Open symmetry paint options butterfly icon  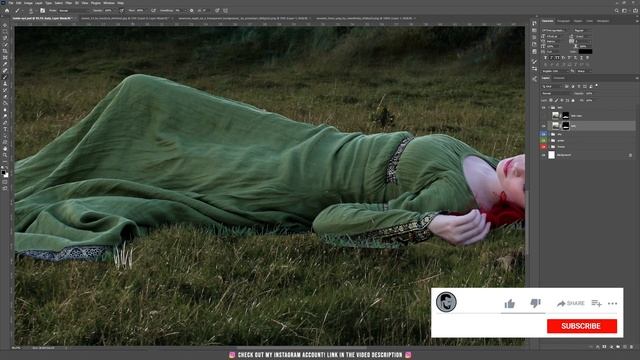pyautogui.click(x=226, y=11)
